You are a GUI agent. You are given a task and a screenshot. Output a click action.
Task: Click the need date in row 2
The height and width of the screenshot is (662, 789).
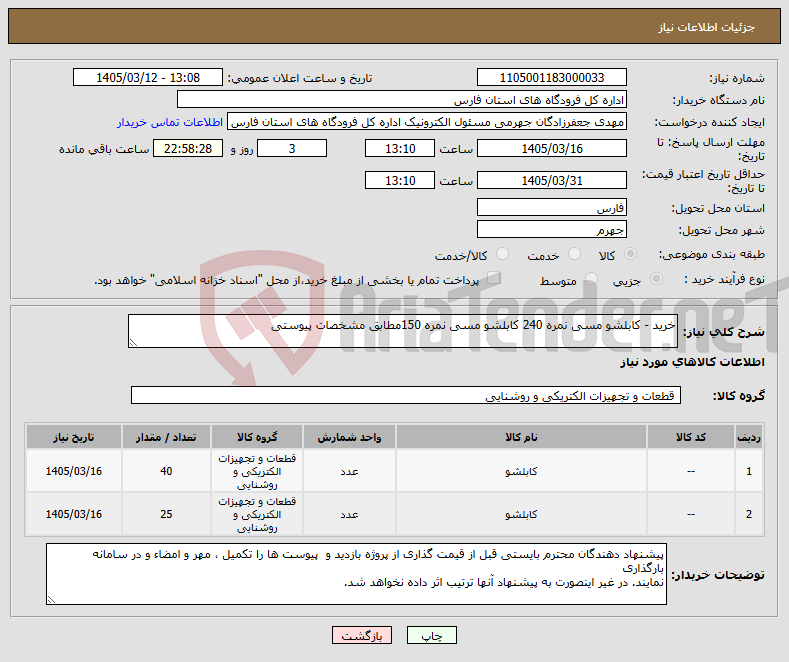73,514
